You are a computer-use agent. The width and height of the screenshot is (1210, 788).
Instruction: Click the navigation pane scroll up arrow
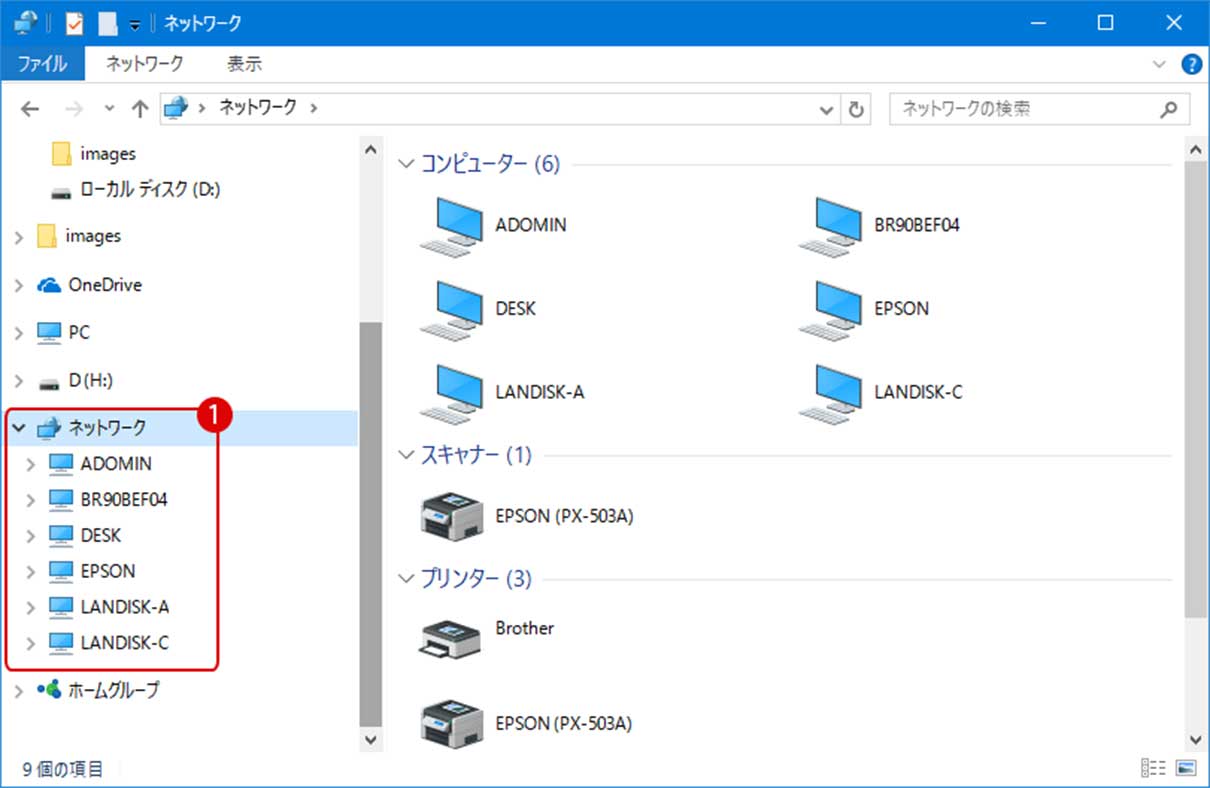point(370,149)
